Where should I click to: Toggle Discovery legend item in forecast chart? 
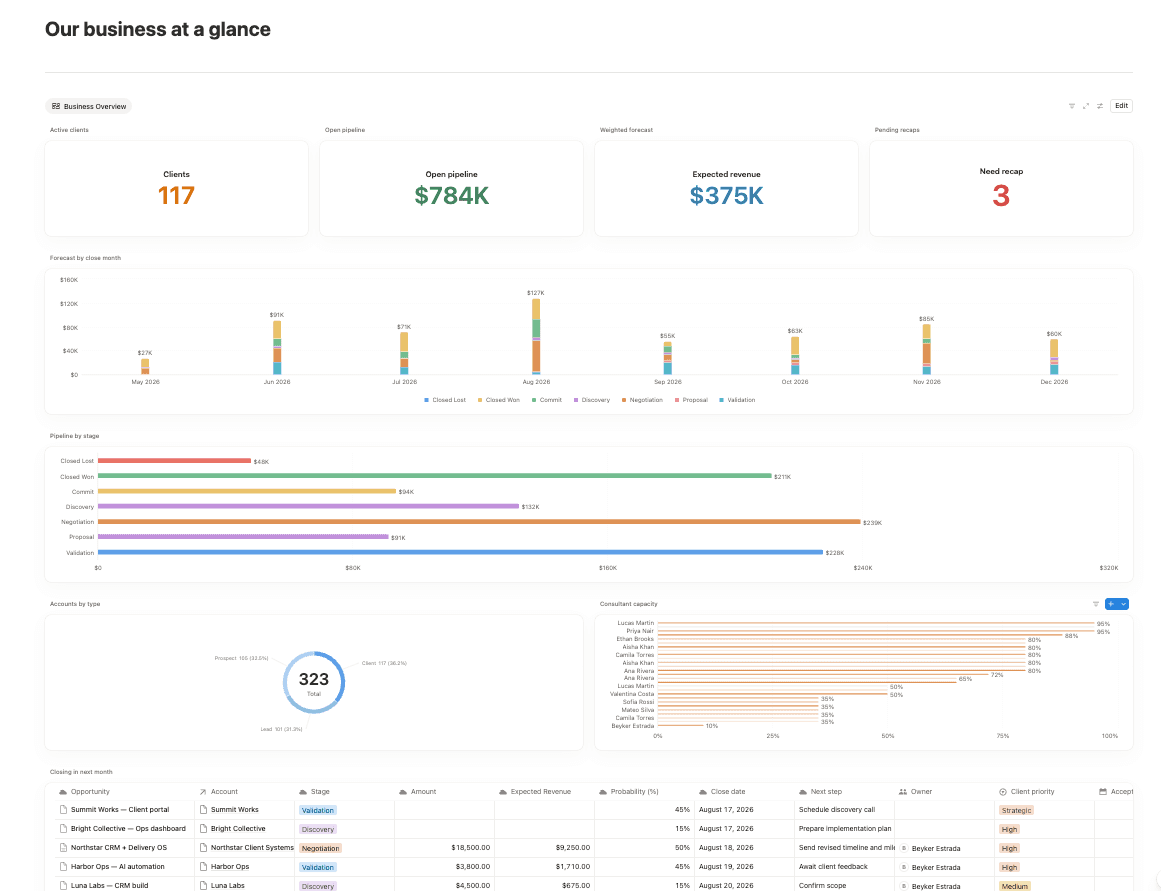click(592, 400)
